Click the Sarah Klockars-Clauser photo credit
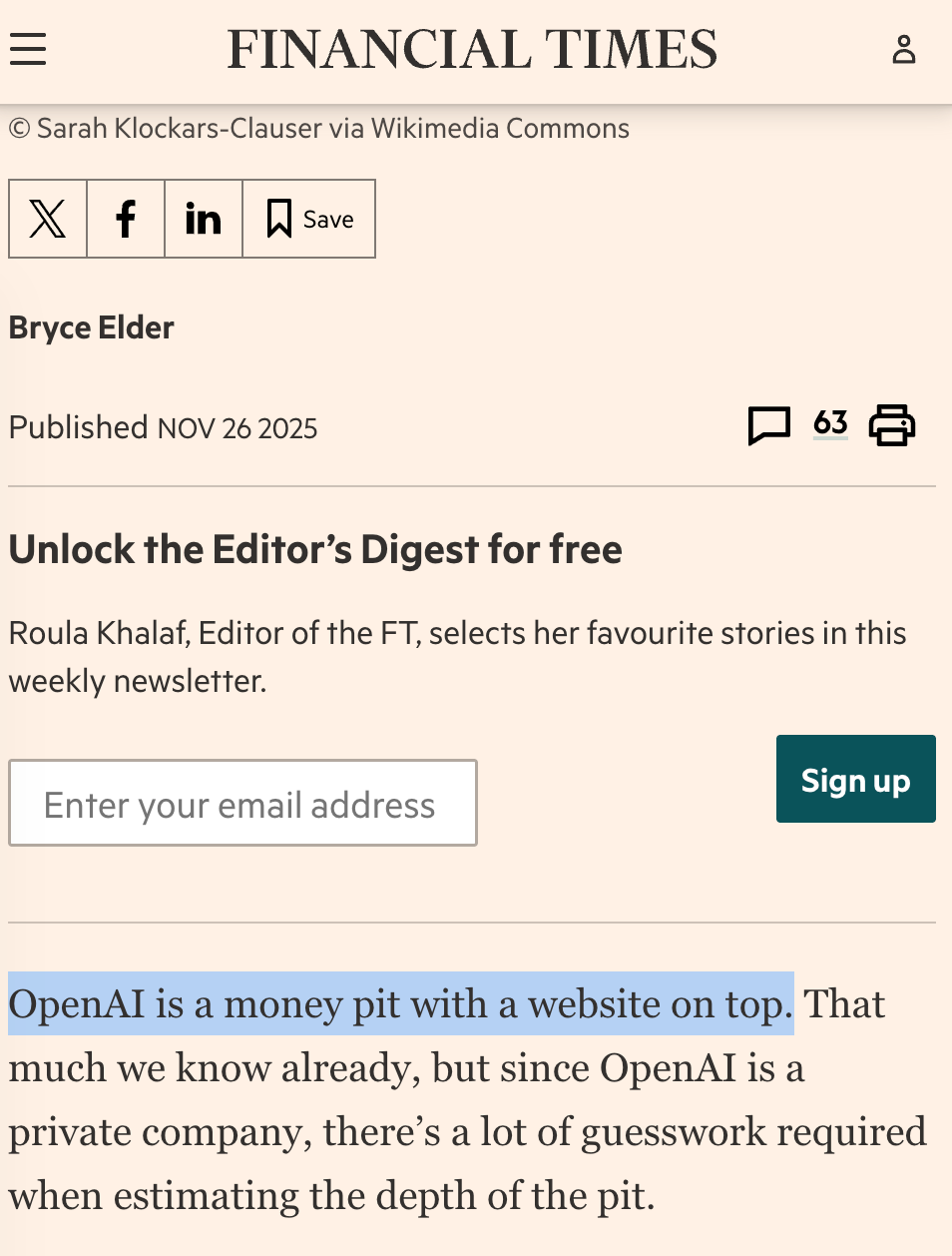This screenshot has height=1256, width=952. pyautogui.click(x=318, y=128)
